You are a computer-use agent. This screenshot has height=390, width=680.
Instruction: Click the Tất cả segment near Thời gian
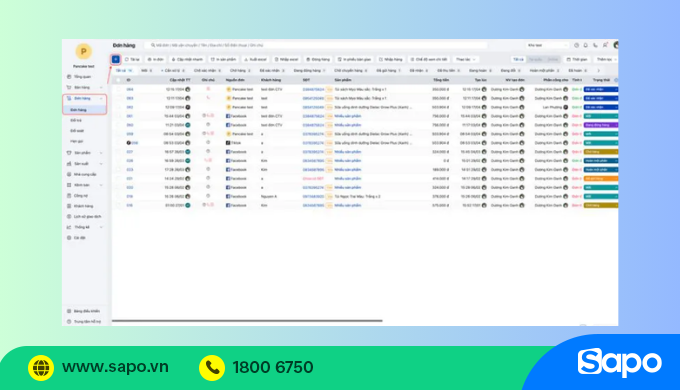coord(518,59)
